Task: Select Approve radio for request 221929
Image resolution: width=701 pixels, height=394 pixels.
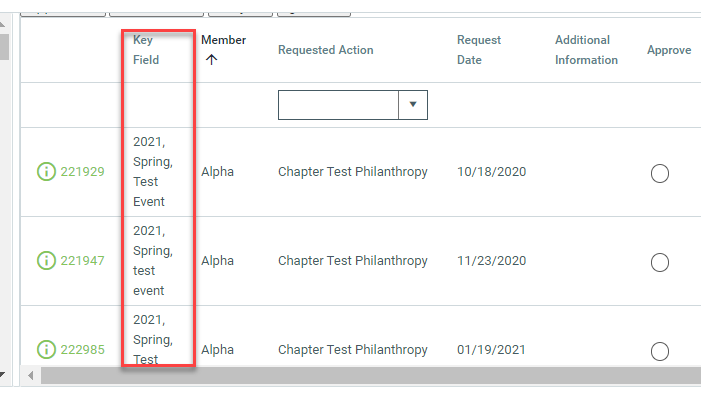Action: [x=660, y=173]
